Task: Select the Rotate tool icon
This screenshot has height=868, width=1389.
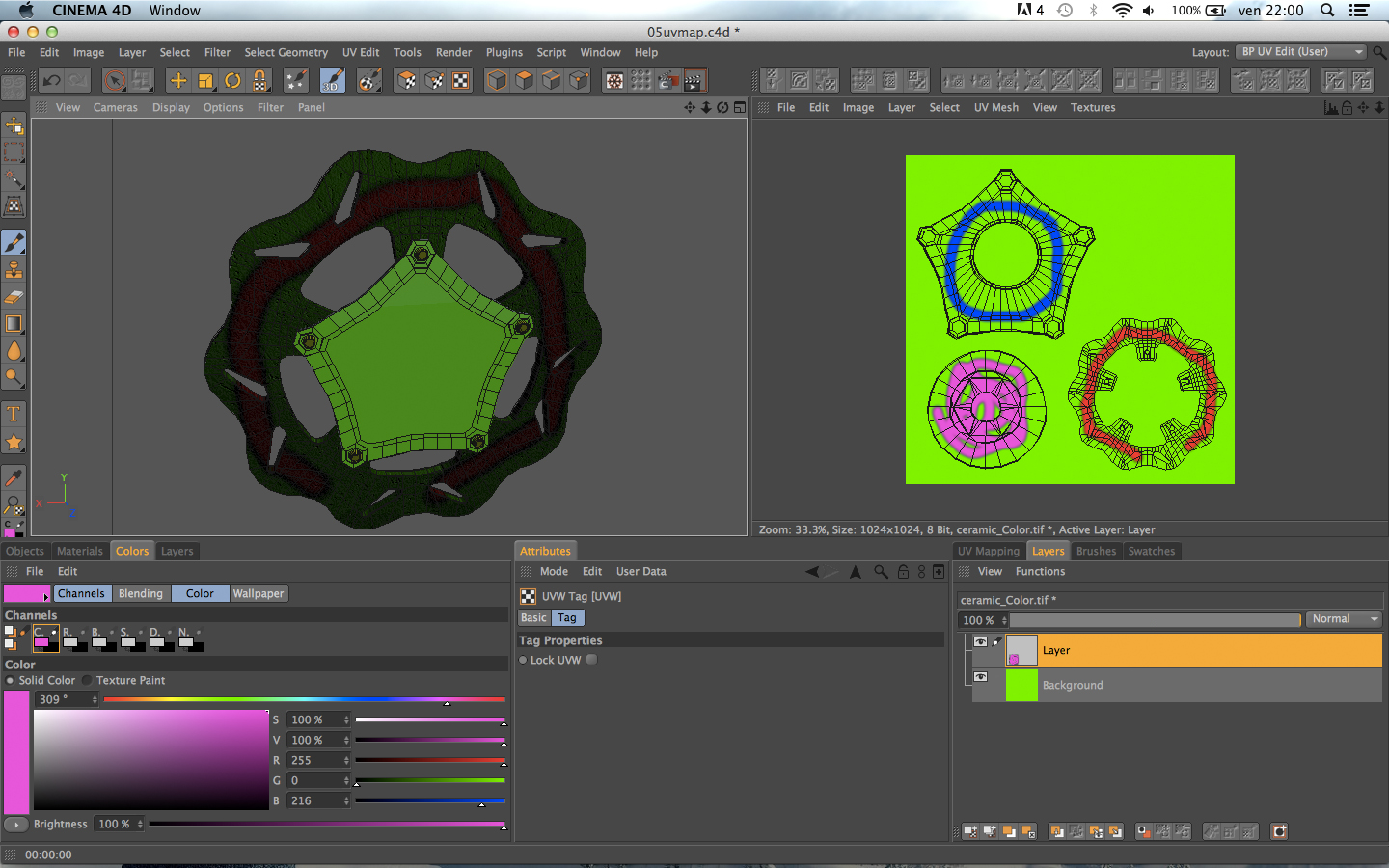Action: 232,81
